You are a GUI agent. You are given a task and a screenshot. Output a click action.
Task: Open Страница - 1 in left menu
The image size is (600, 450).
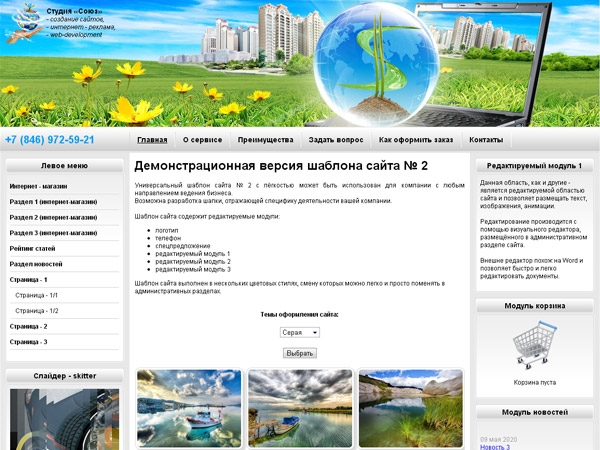pyautogui.click(x=28, y=280)
